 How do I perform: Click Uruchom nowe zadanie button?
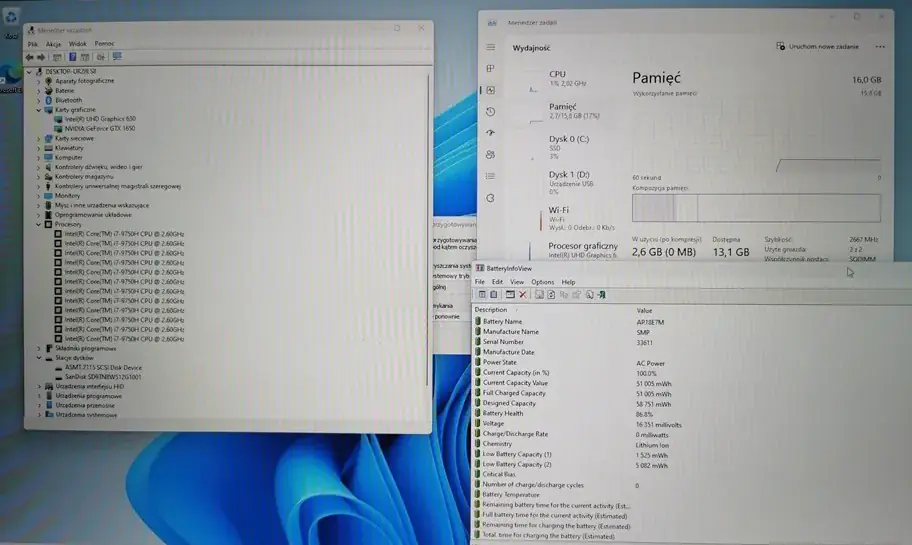[x=817, y=47]
